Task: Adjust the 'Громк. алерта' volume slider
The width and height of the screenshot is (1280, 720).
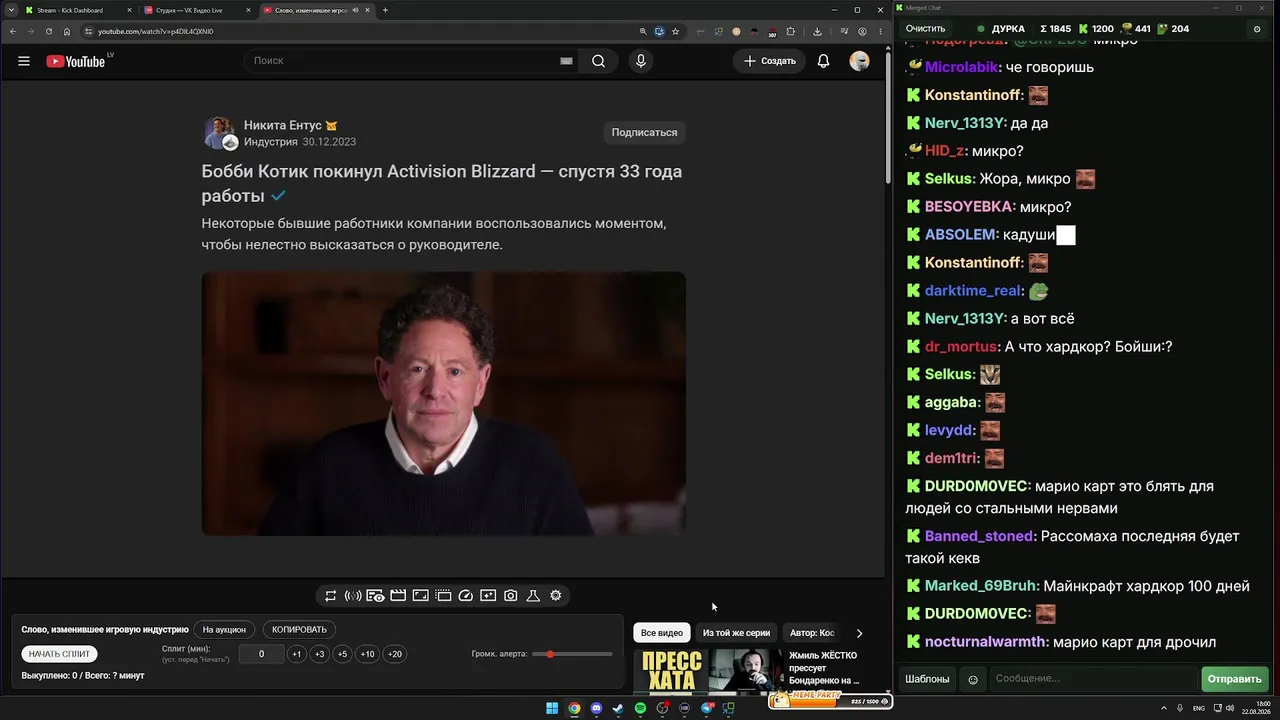Action: coord(572,654)
